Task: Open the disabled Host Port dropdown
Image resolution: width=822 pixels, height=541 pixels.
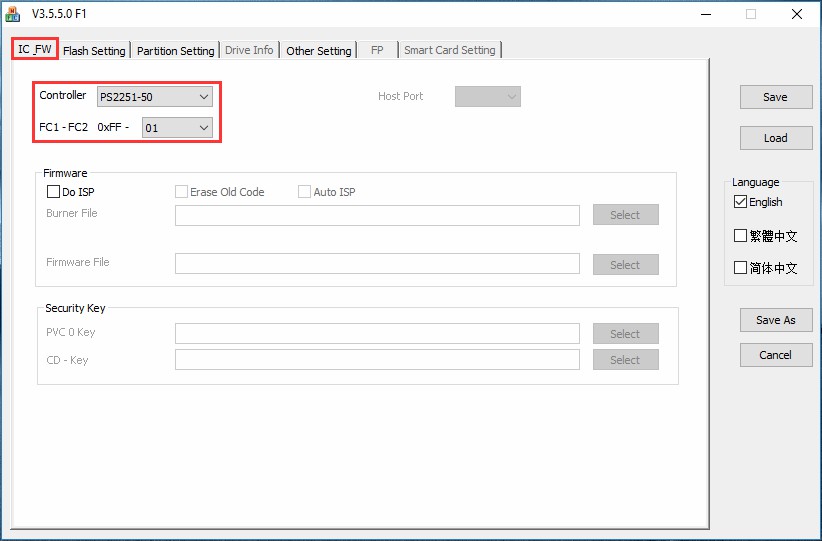Action: [488, 96]
